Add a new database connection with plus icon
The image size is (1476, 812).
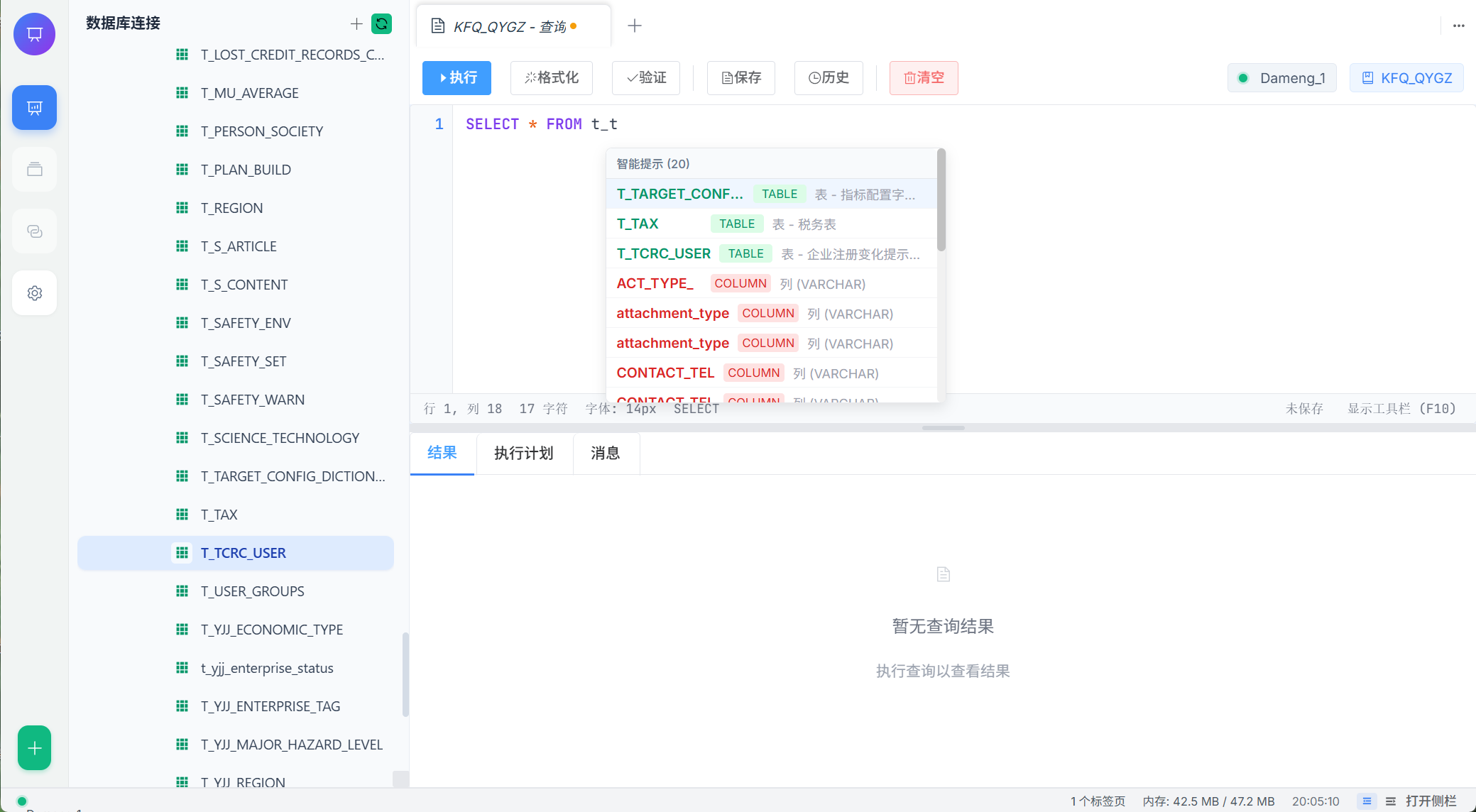(356, 24)
